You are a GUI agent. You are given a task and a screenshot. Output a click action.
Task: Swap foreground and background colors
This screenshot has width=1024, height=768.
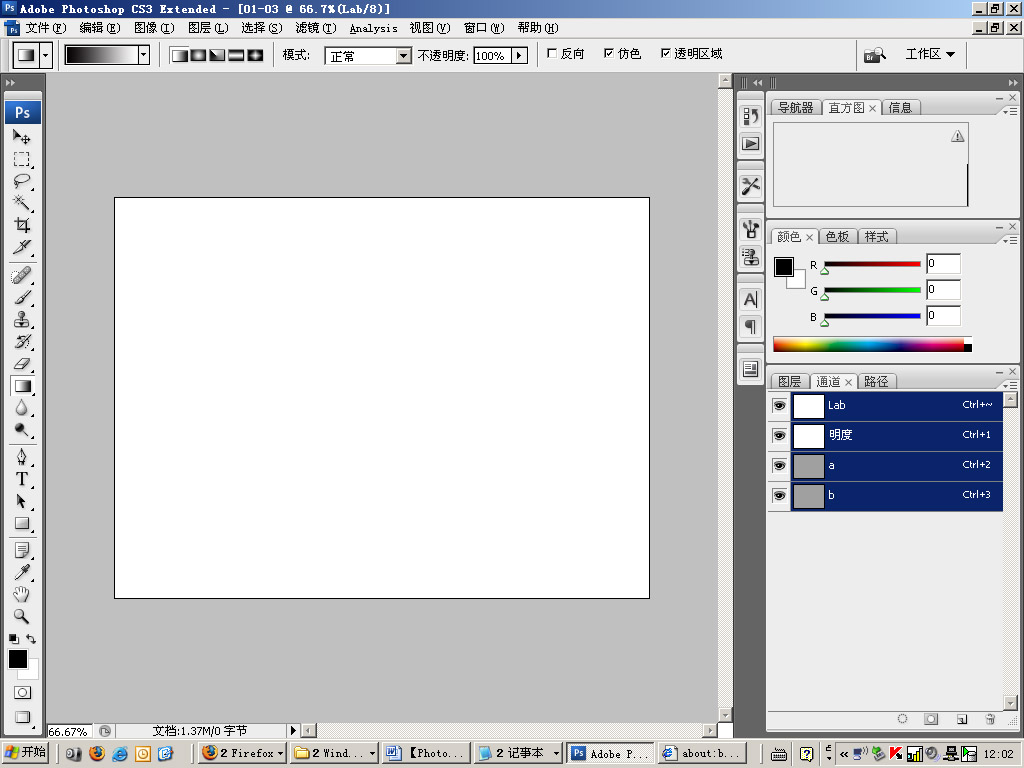(31, 639)
